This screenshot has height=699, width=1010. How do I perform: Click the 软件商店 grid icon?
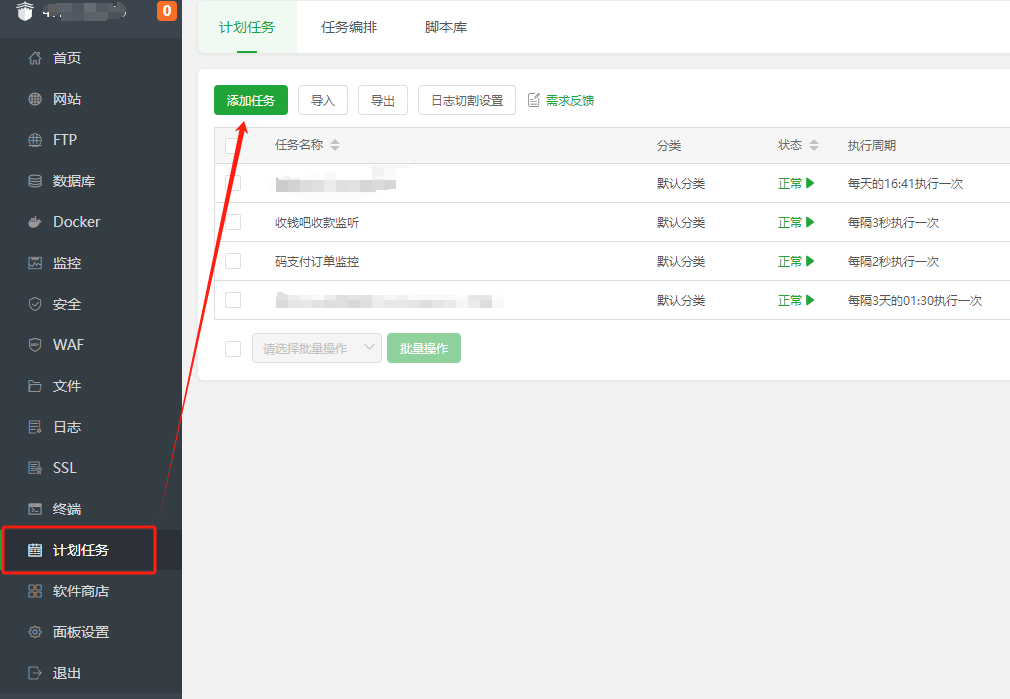[x=35, y=591]
